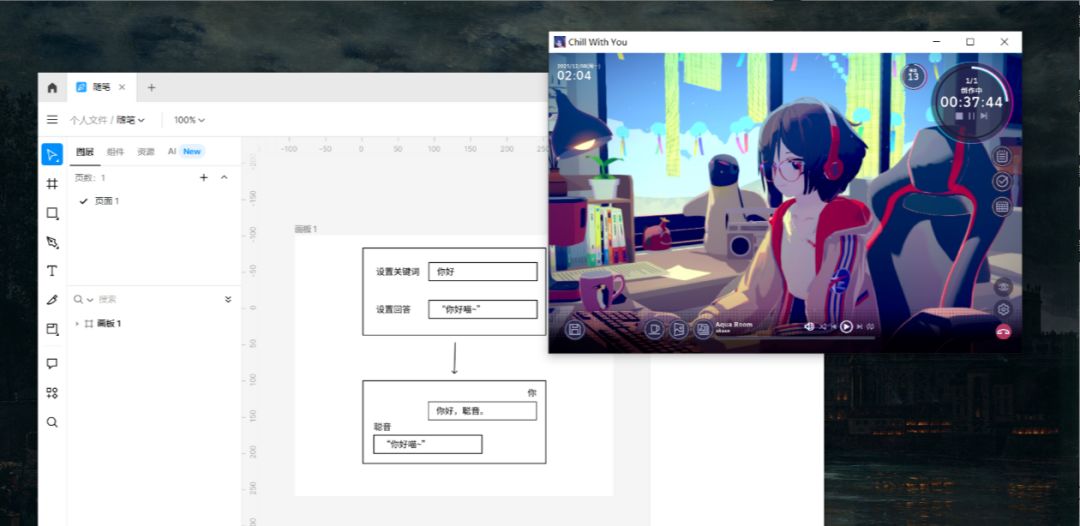Switch to the 资源 tab

pyautogui.click(x=145, y=151)
